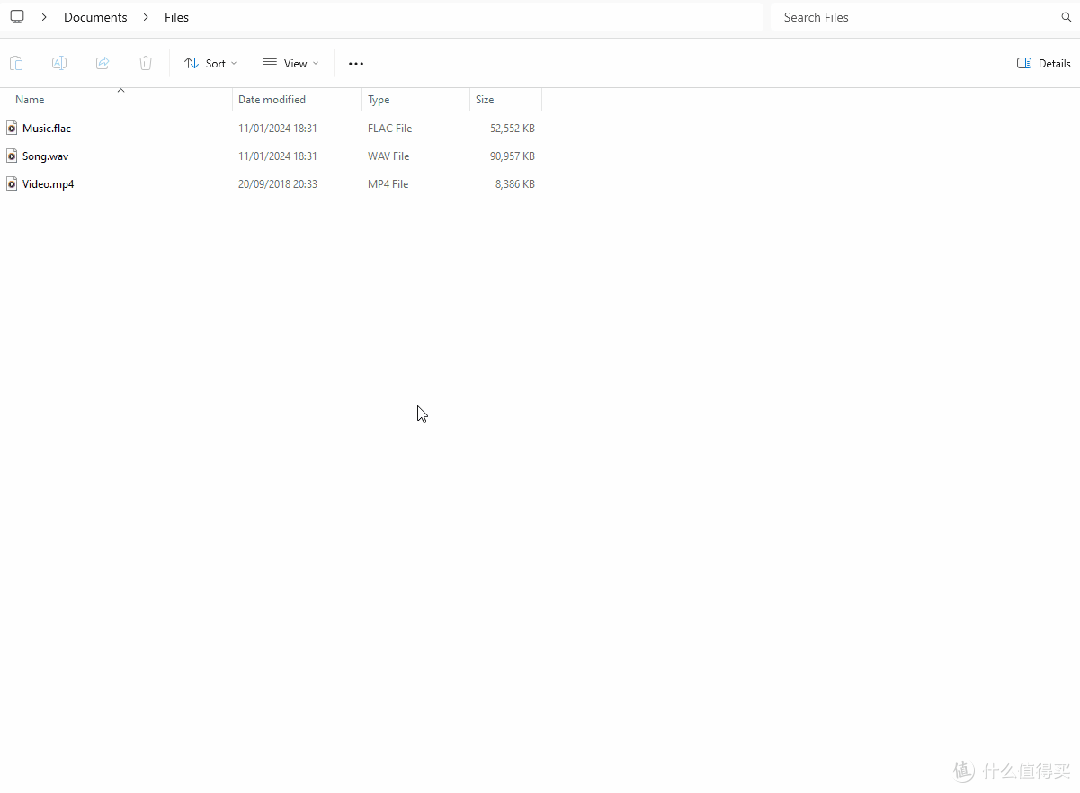
Task: Expand the chevron between Documents and Files
Action: click(x=145, y=17)
